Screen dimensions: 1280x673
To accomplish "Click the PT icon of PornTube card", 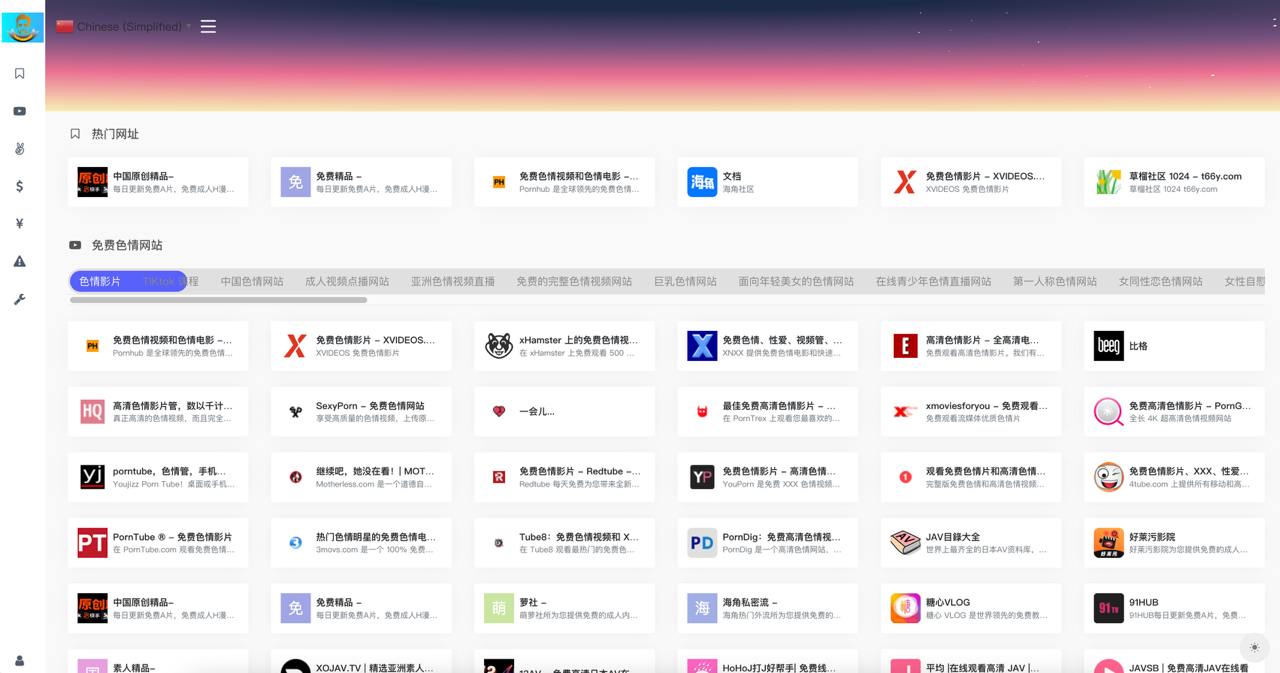I will coord(92,543).
